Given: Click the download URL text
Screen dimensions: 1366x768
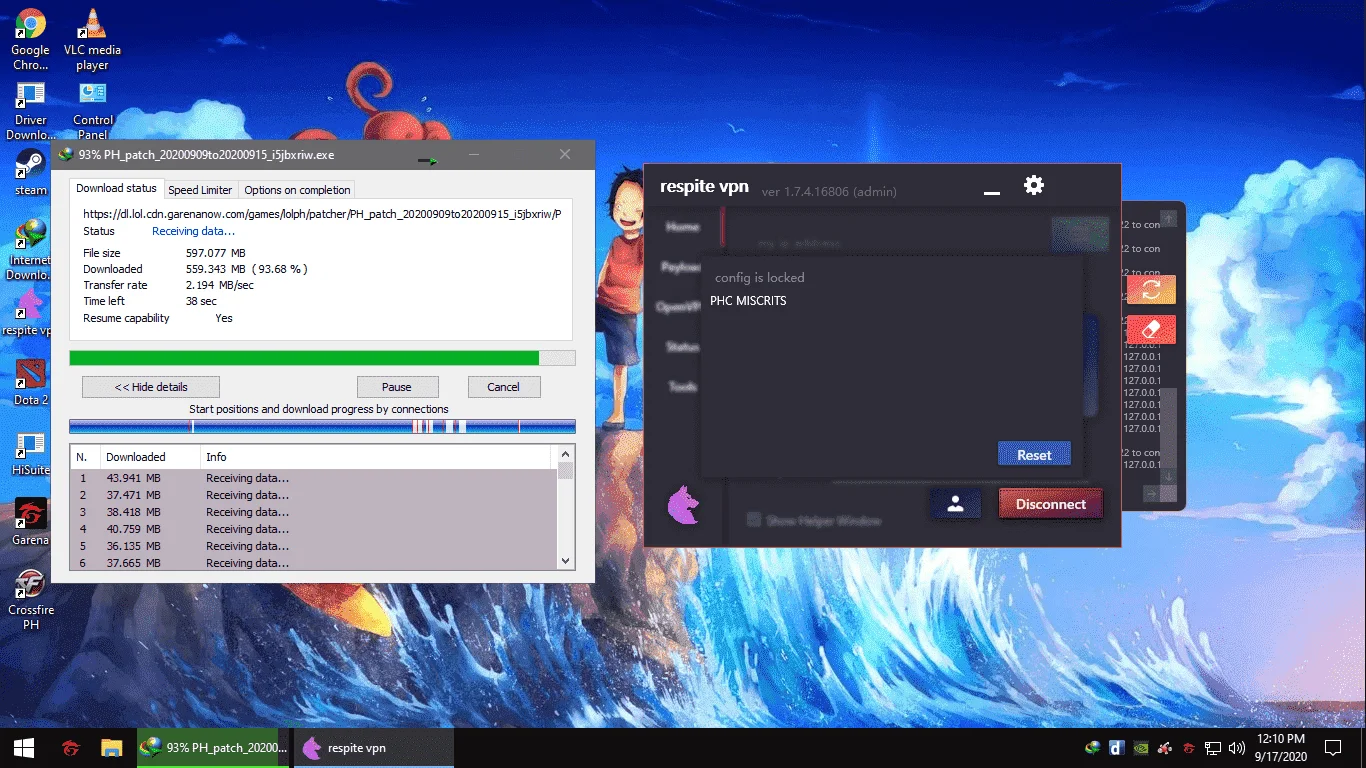Looking at the screenshot, I should (322, 213).
